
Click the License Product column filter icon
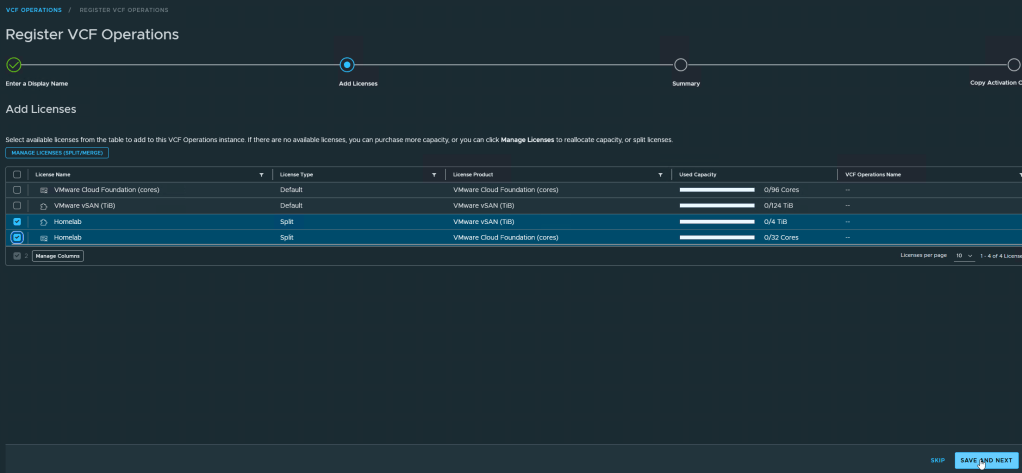point(660,174)
